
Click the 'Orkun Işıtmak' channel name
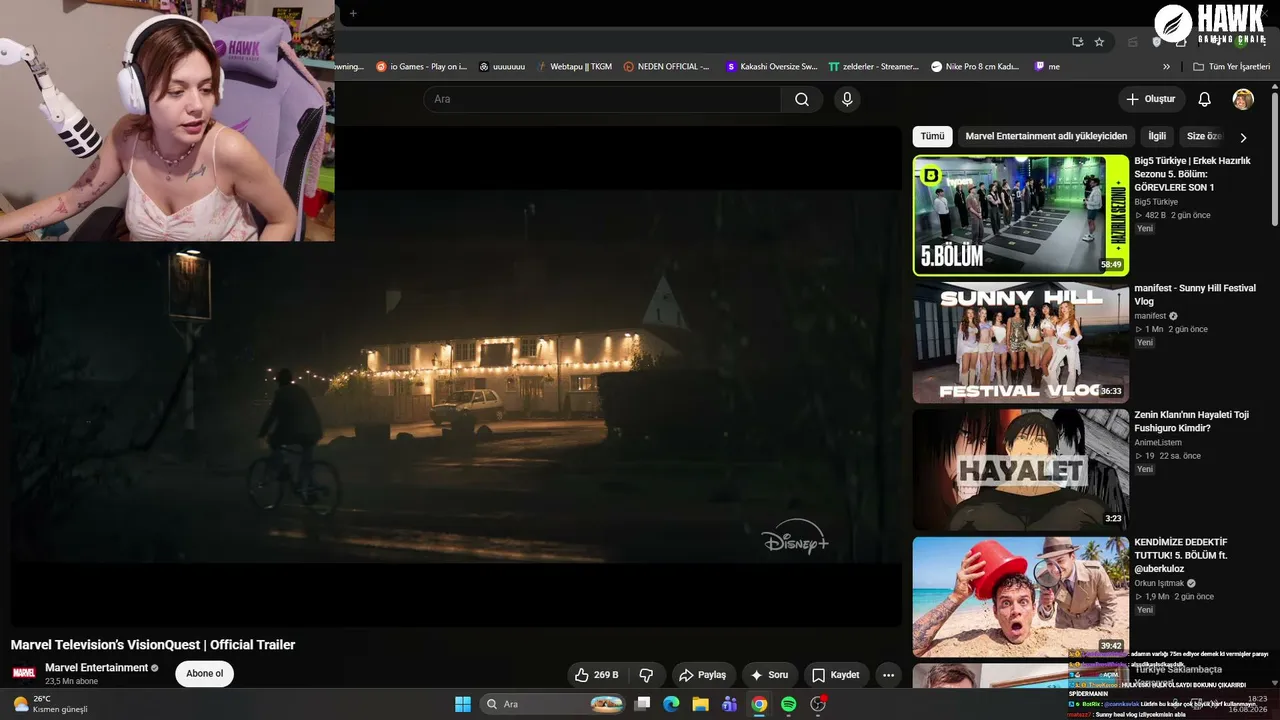[x=1159, y=583]
